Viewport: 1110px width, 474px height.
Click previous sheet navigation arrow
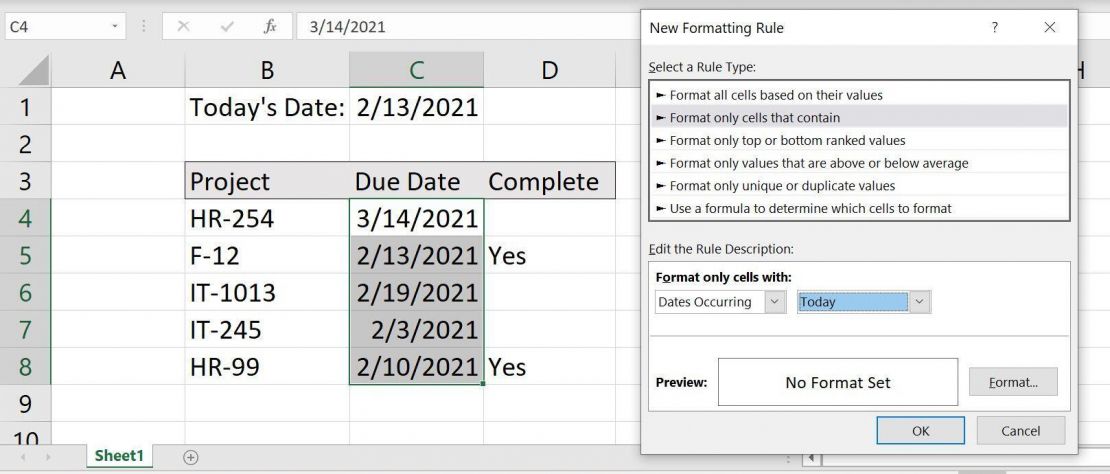coord(22,457)
